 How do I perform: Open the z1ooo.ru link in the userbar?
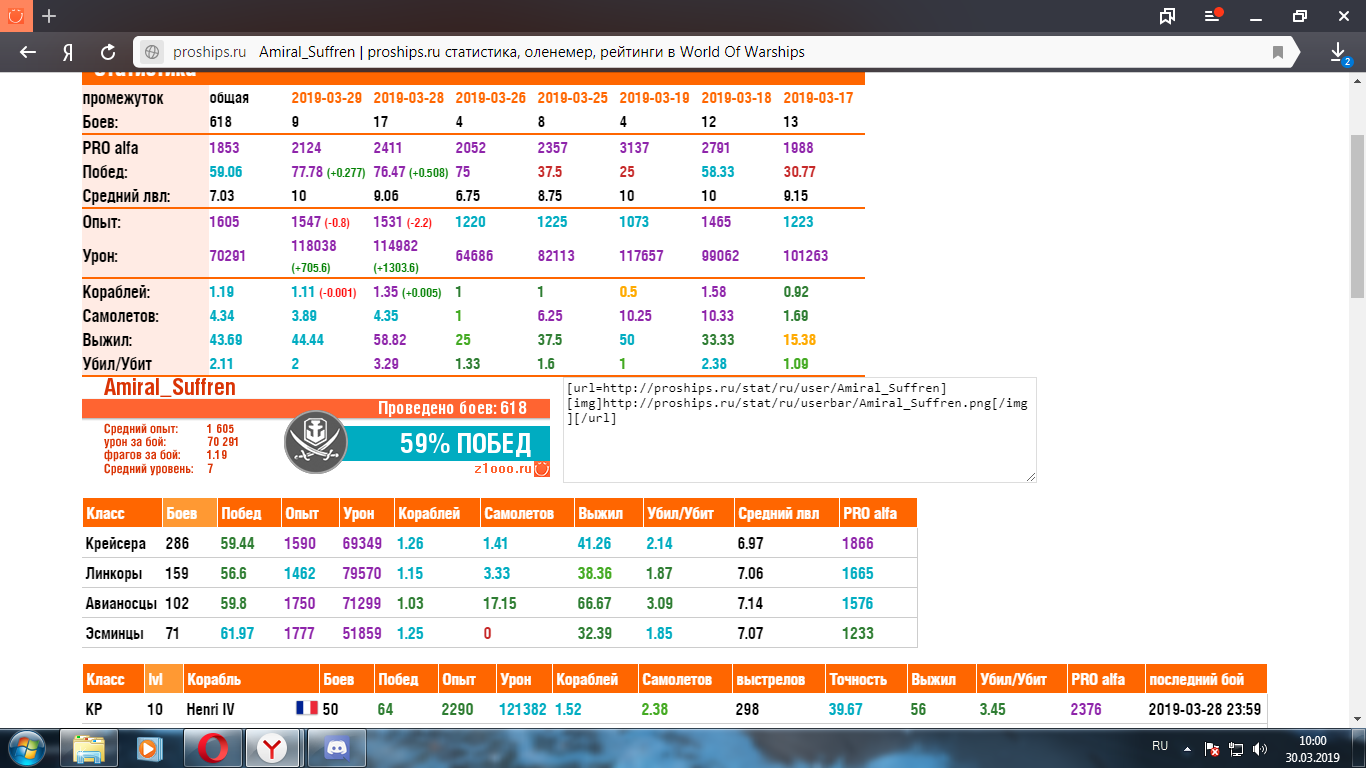pyautogui.click(x=503, y=468)
